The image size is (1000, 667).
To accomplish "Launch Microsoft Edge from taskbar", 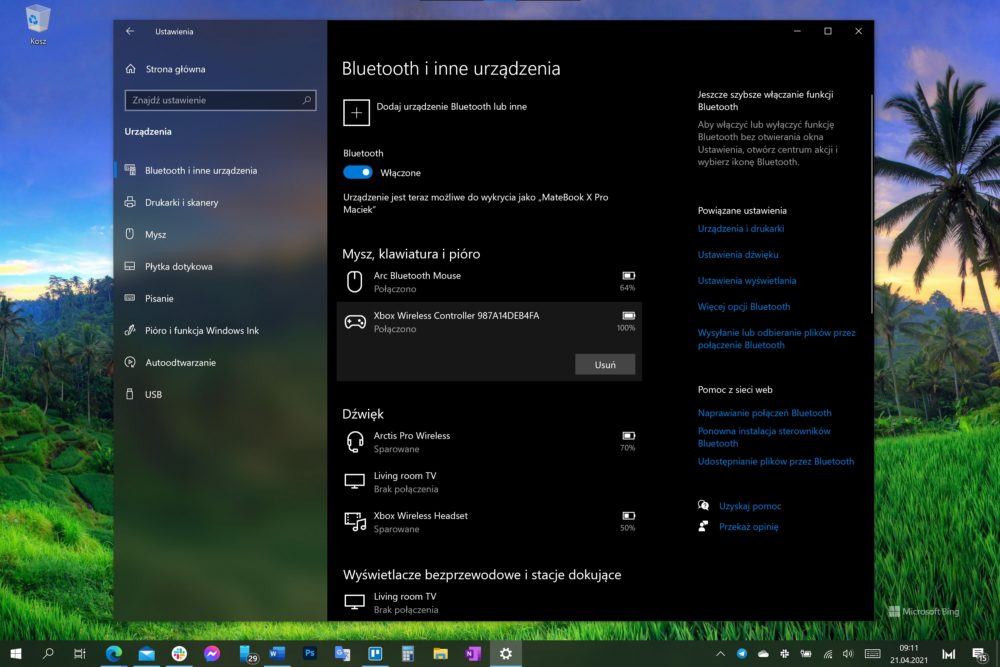I will [114, 654].
